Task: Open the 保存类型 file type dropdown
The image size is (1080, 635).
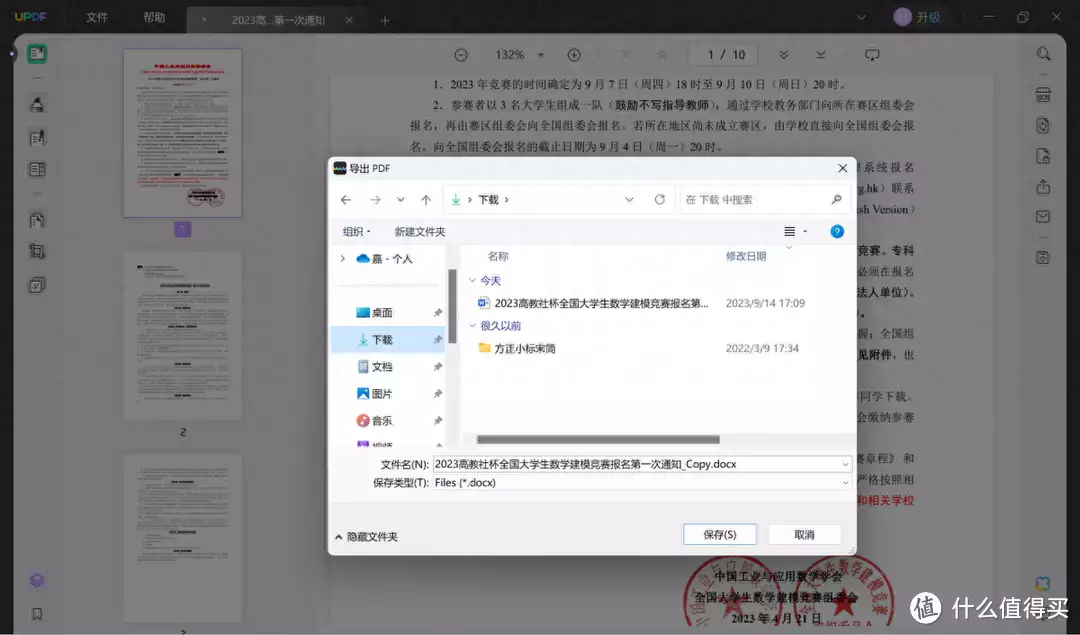Action: 640,482
